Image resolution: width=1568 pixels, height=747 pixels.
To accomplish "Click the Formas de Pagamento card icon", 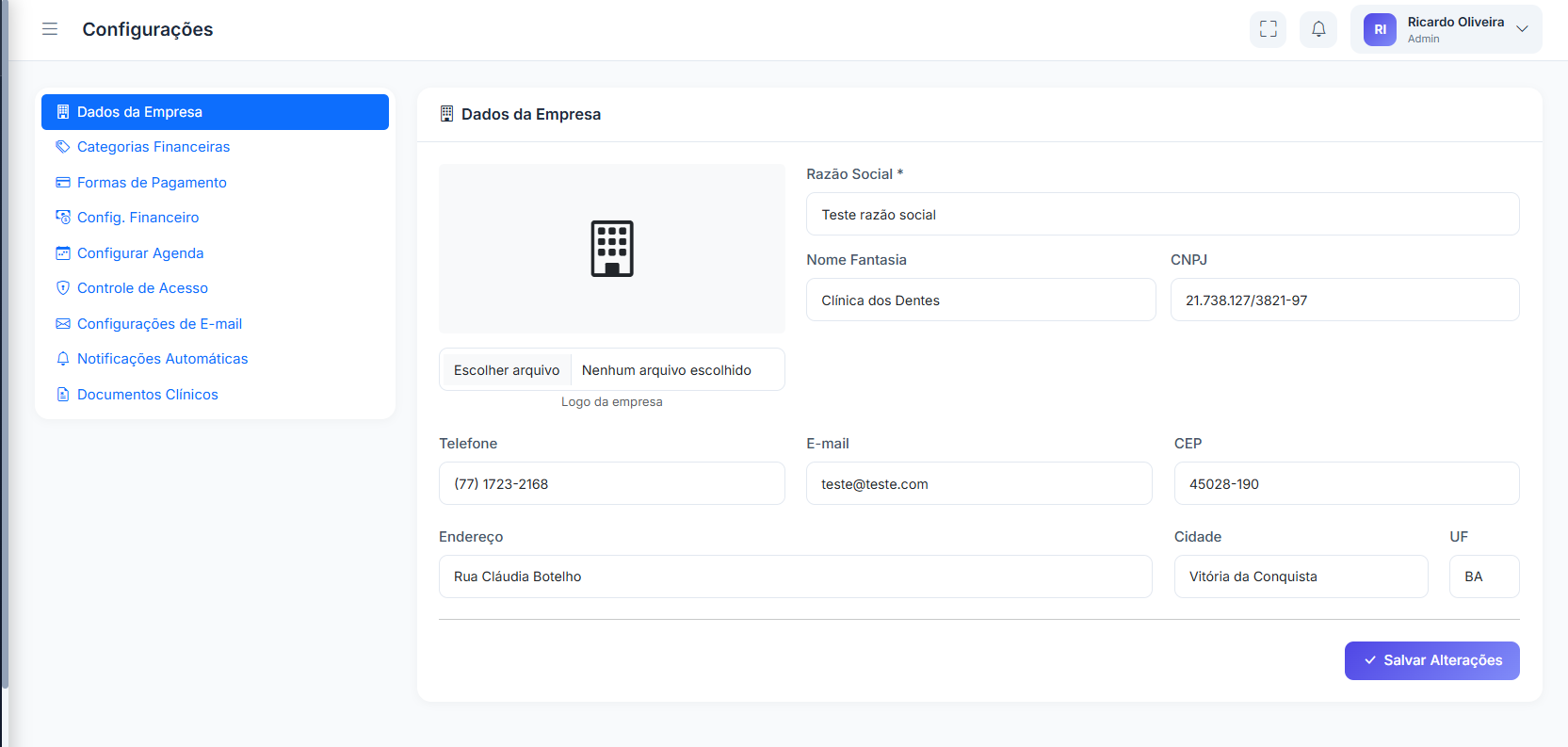I will point(63,183).
